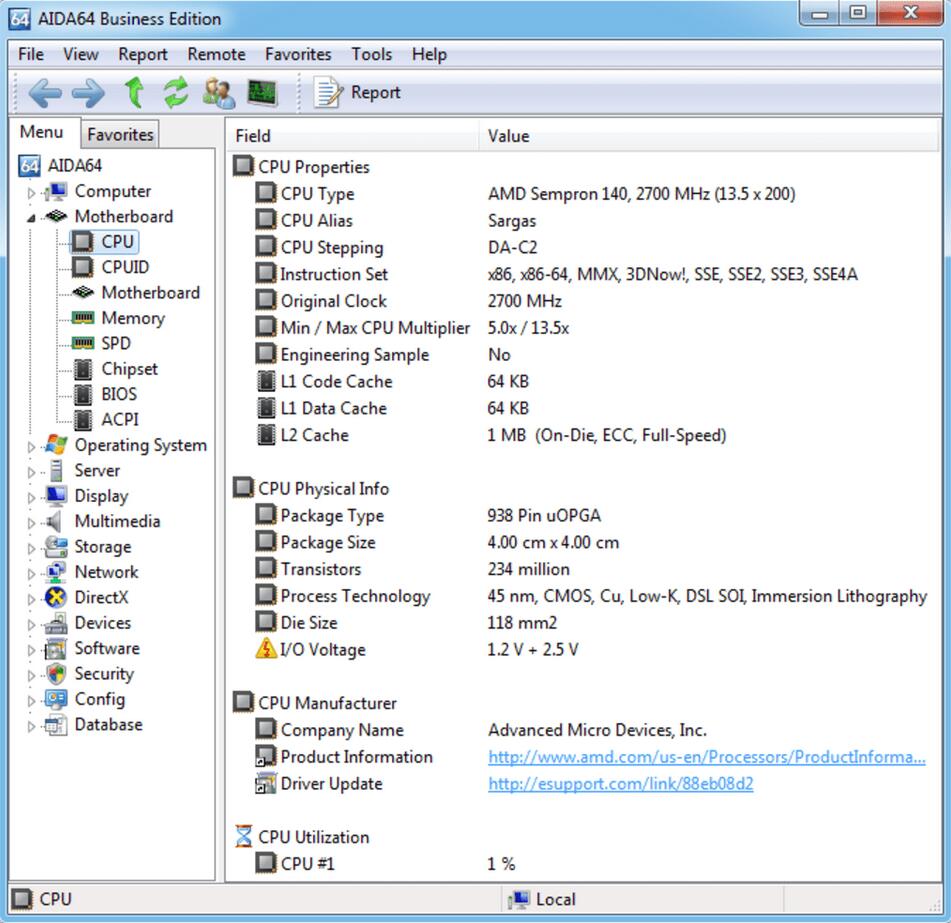Click the Value column header
The width and height of the screenshot is (951, 923).
509,136
